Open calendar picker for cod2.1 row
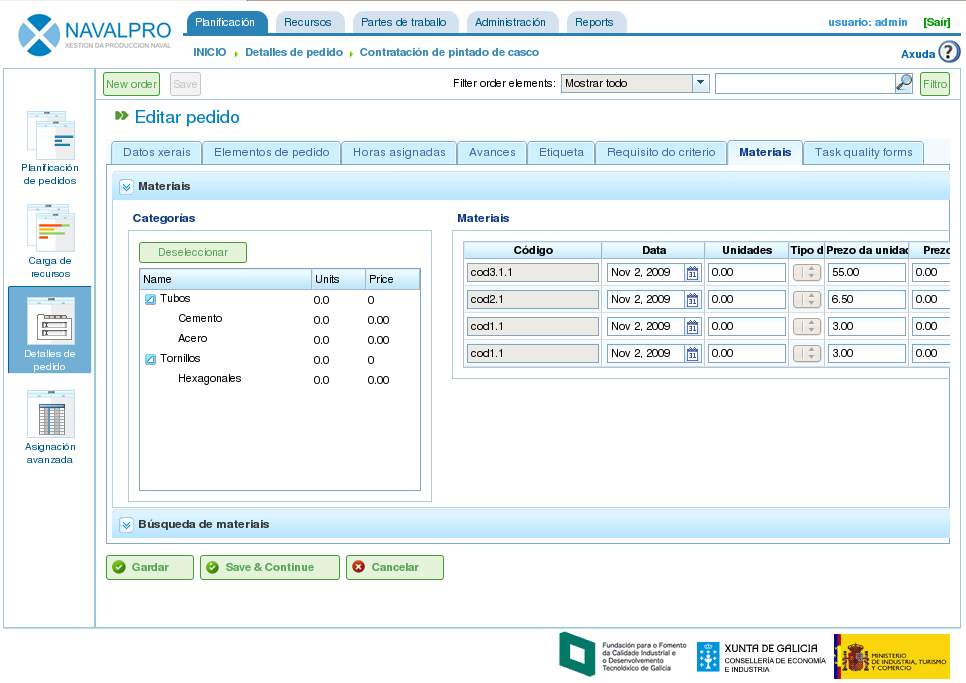The height and width of the screenshot is (683, 966). click(x=692, y=300)
